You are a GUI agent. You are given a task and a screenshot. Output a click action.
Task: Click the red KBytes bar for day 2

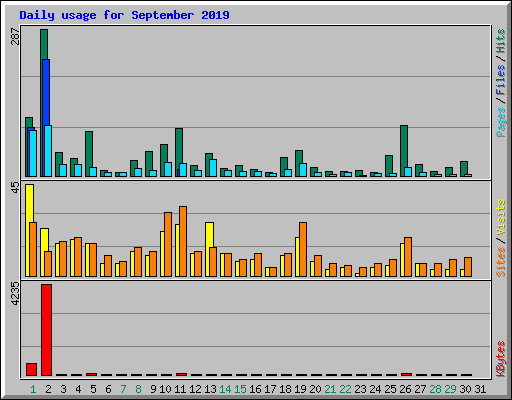[46, 330]
